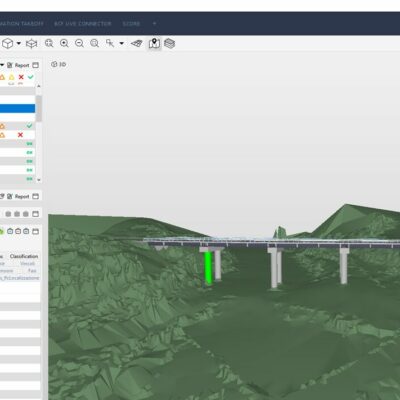Open the 3D cube view tool

pos(7,43)
